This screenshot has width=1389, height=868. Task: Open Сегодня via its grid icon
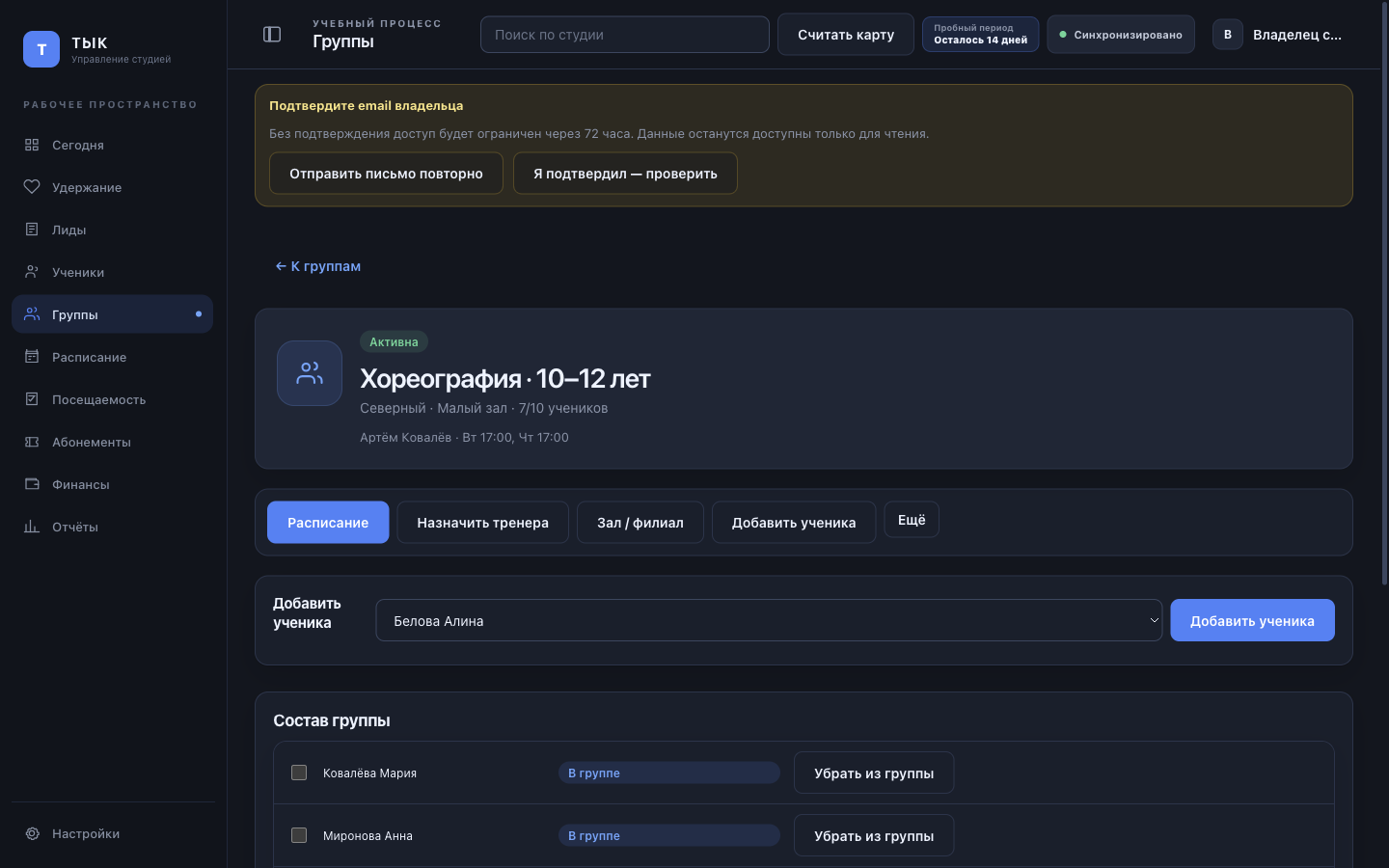32,145
